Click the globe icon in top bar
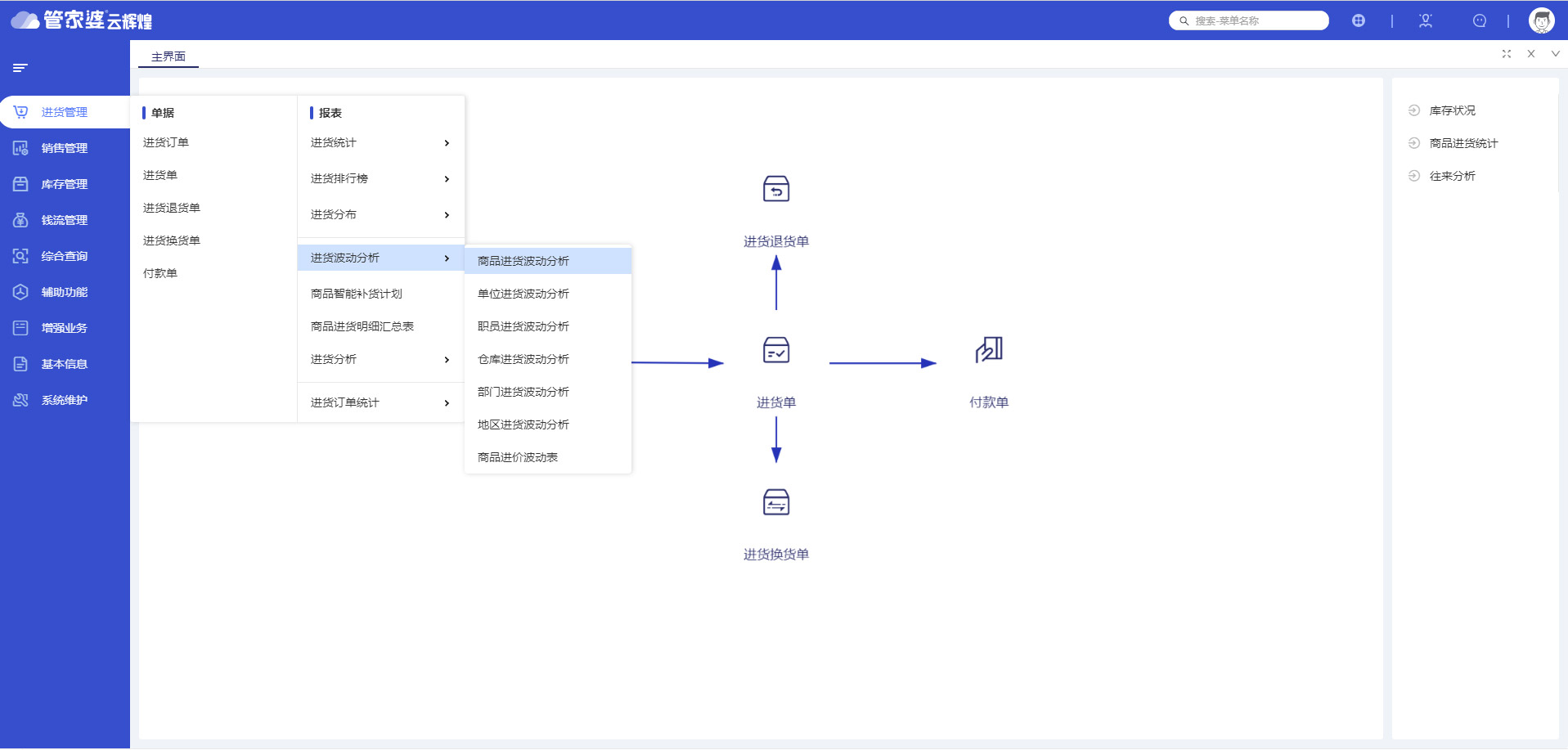The image size is (1568, 750). point(1359,20)
